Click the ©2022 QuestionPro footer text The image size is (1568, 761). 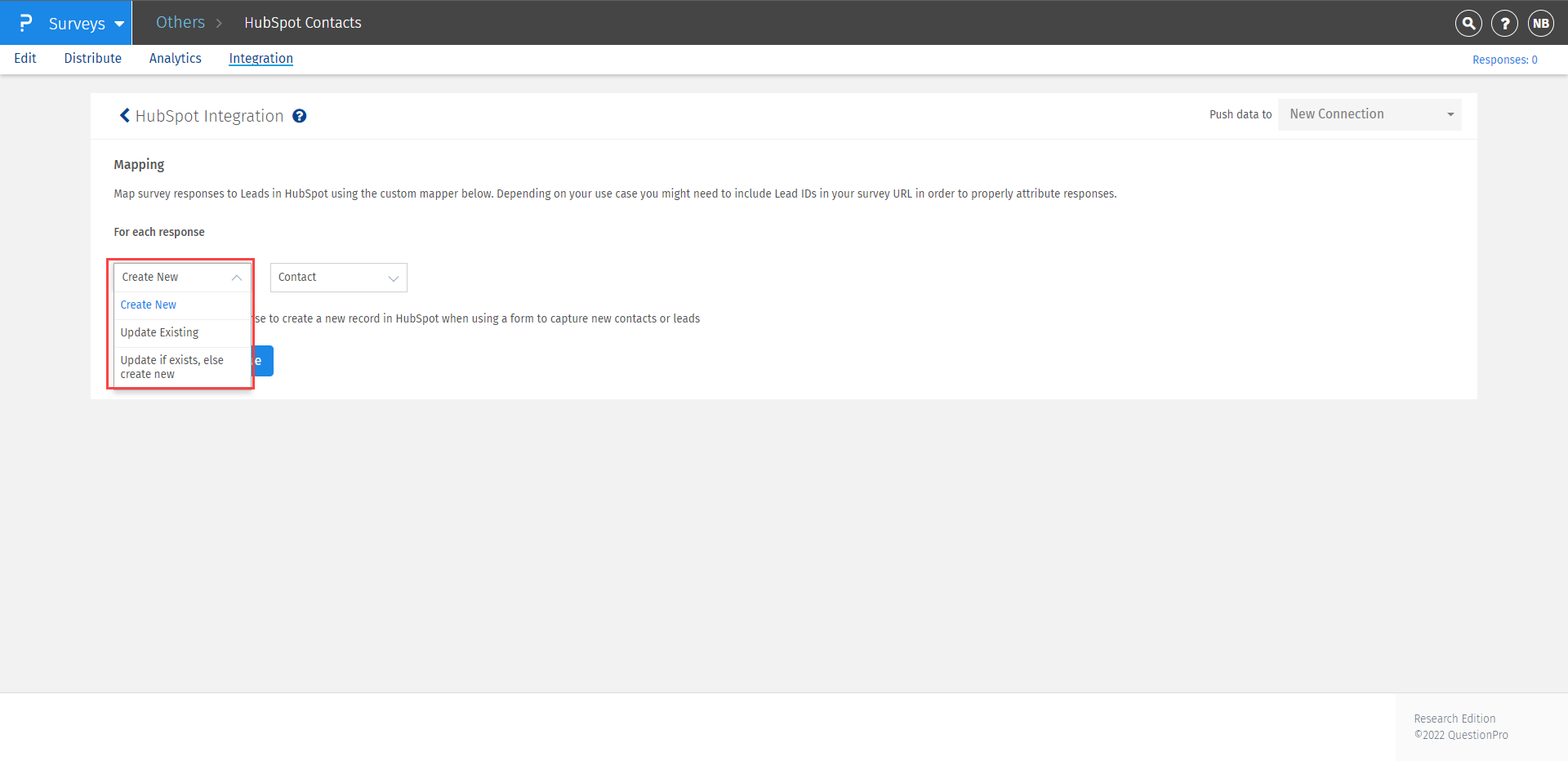(1461, 735)
